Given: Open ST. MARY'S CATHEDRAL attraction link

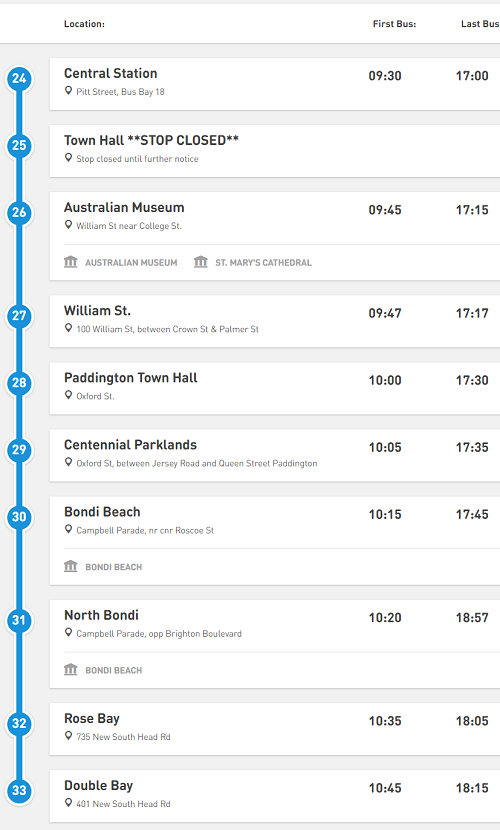Looking at the screenshot, I should pyautogui.click(x=263, y=263).
